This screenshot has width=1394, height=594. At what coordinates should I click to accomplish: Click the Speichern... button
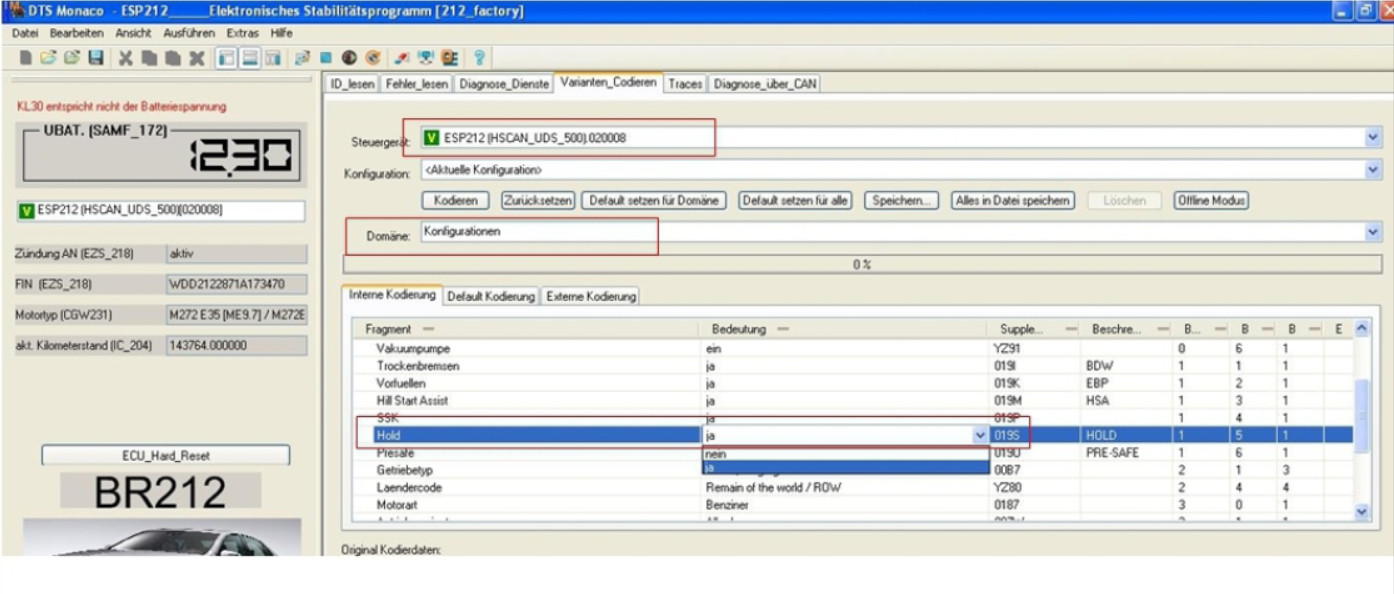(x=902, y=201)
